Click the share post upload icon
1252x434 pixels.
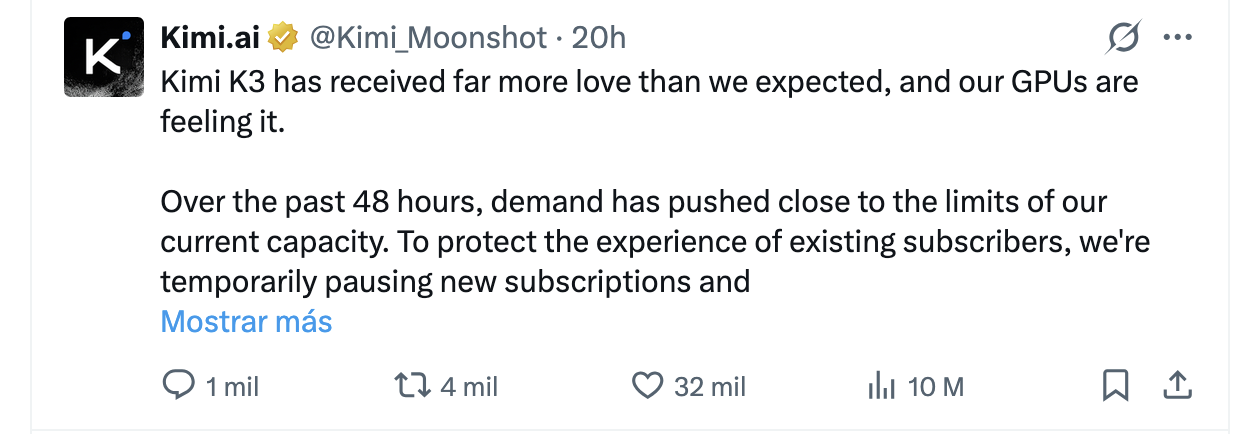tap(1178, 384)
